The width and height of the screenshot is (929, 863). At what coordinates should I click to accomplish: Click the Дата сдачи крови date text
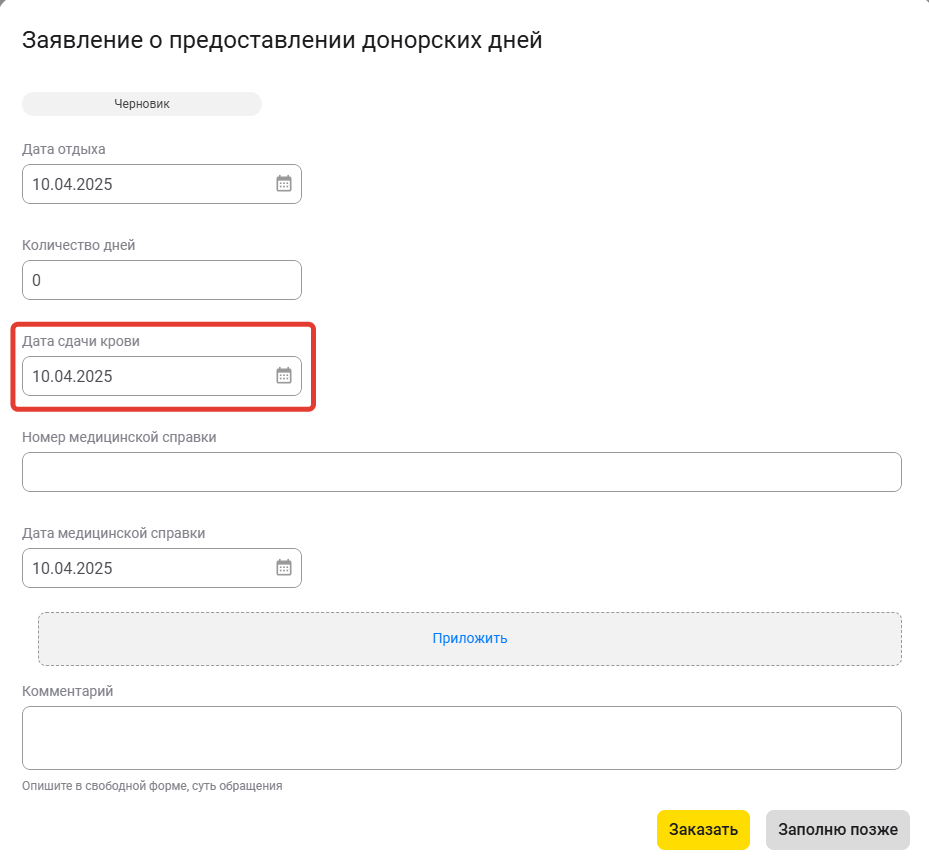coord(72,376)
